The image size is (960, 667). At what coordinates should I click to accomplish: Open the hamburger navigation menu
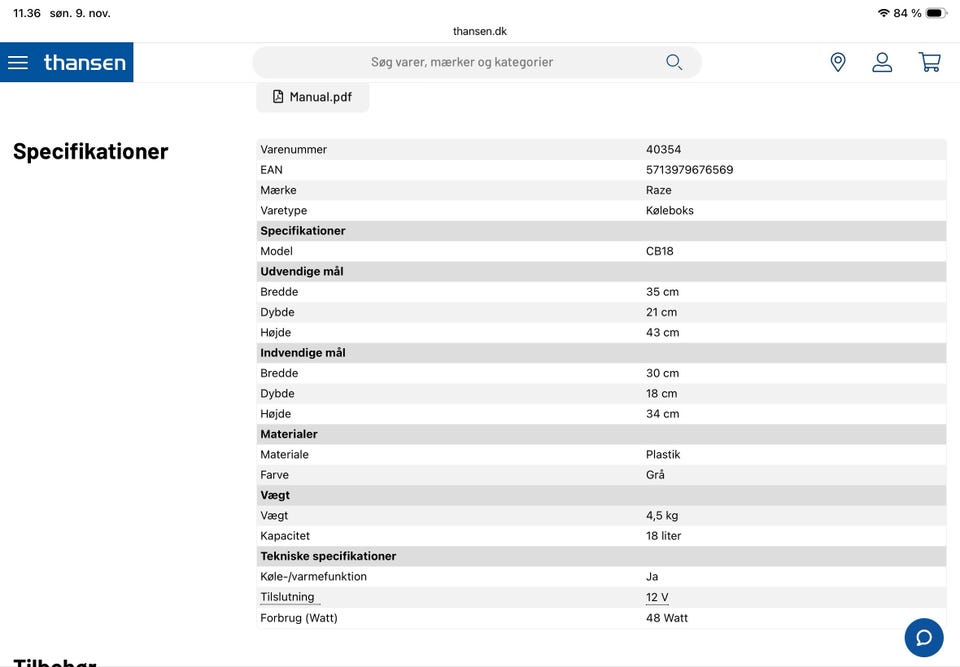[x=18, y=62]
